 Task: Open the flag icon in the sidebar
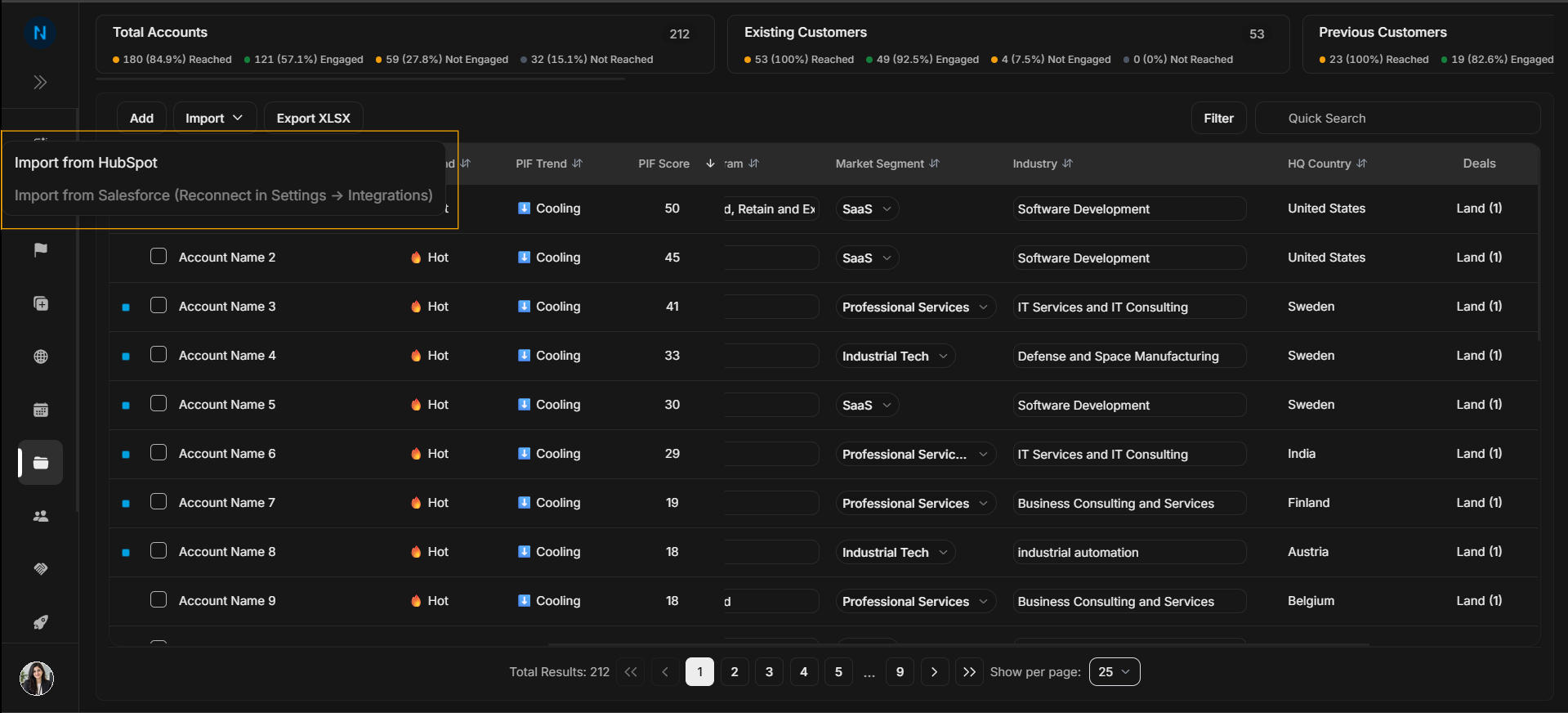[40, 249]
